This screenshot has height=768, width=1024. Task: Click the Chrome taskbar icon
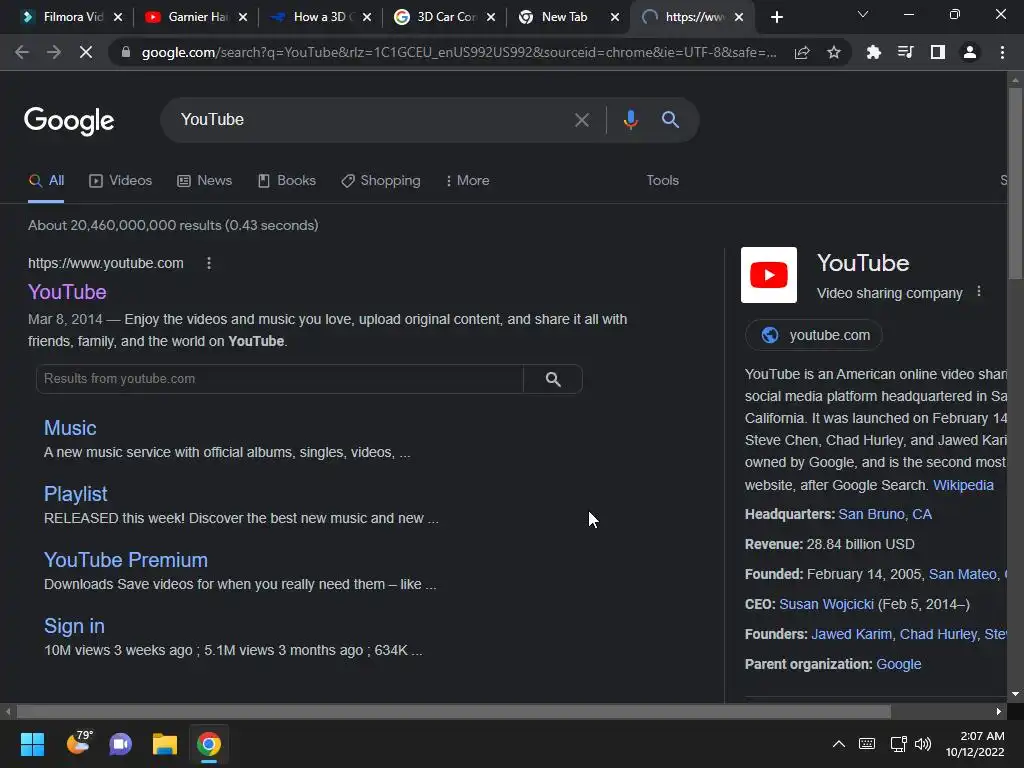(x=209, y=744)
